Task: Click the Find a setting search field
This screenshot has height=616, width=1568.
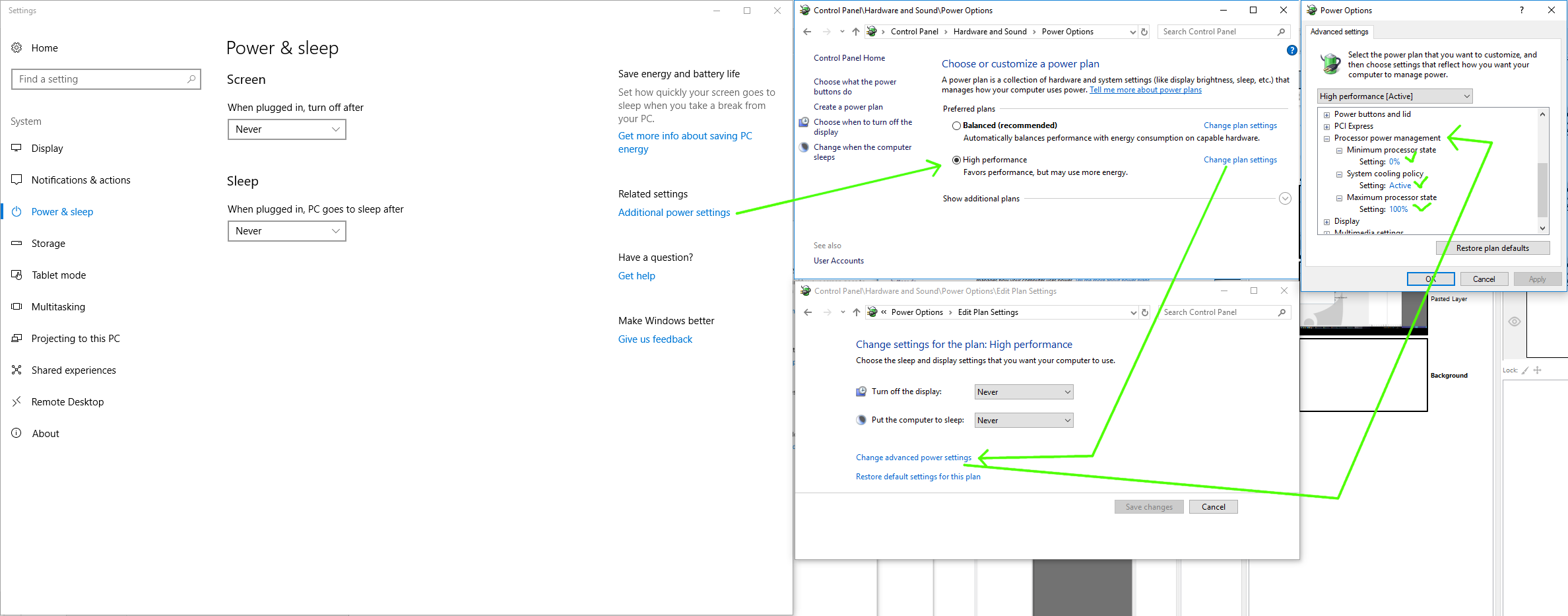Action: [x=106, y=79]
